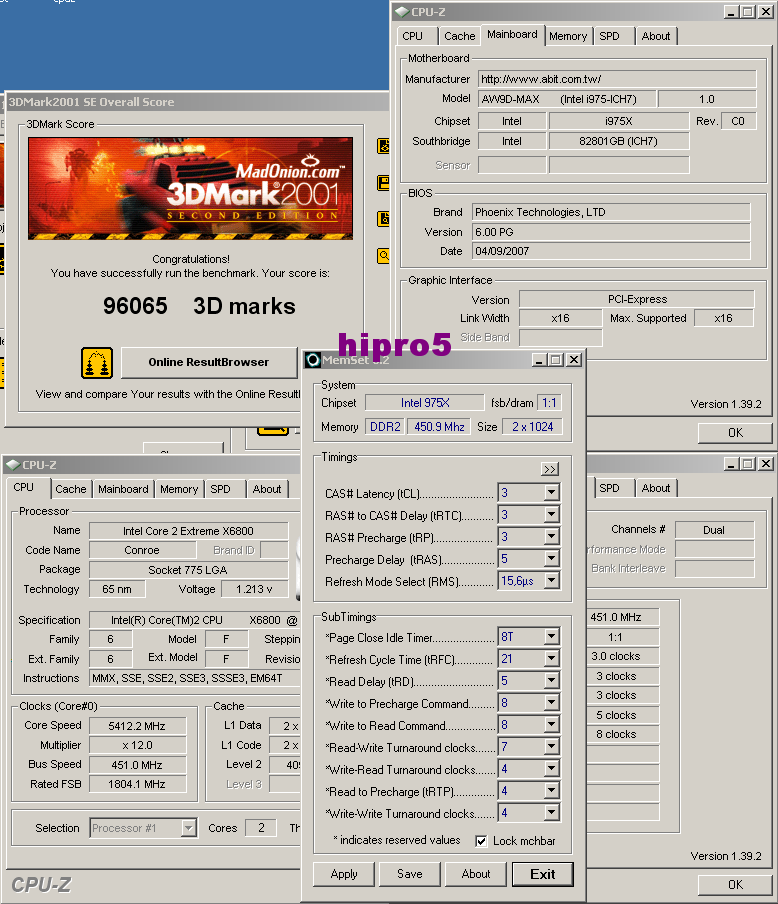Click the Bus Speed value 451.0 MHz
The height and width of the screenshot is (904, 778).
137,765
